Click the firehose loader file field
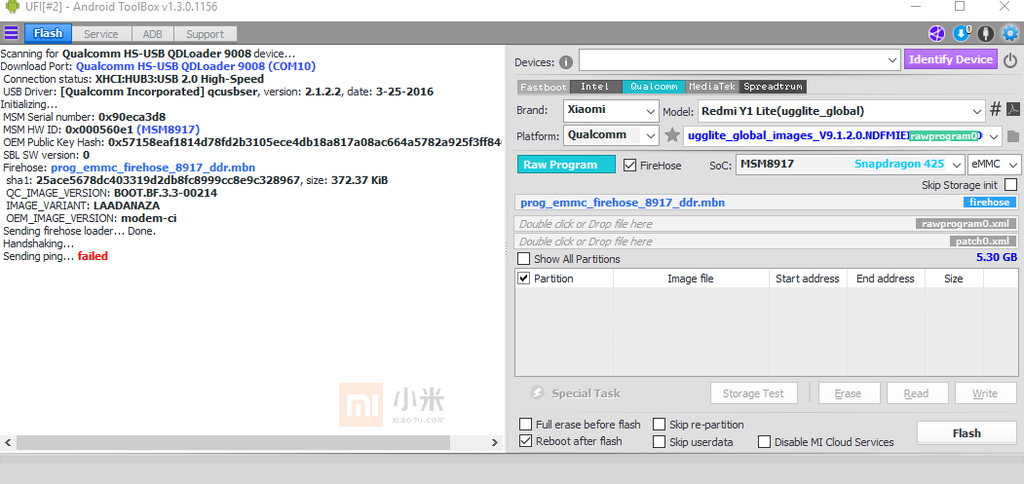The width and height of the screenshot is (1024, 484). click(x=766, y=202)
